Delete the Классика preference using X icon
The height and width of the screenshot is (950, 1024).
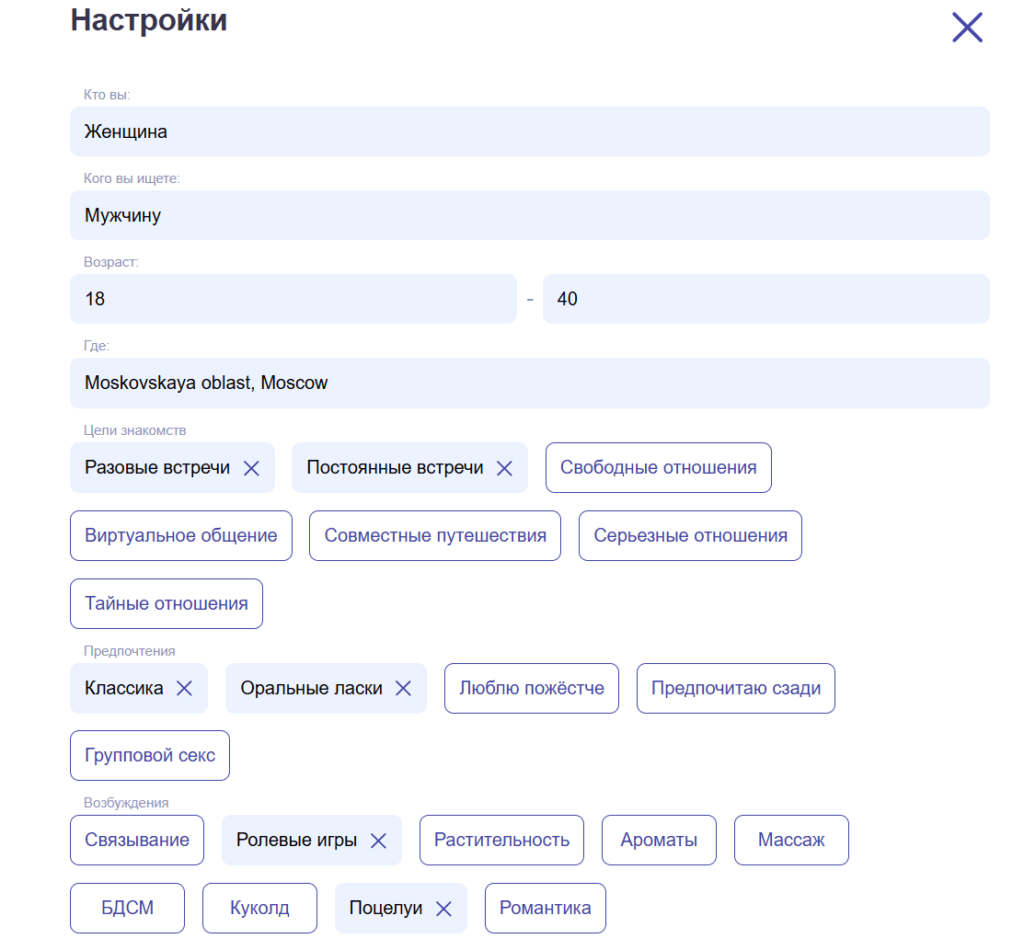pos(184,688)
